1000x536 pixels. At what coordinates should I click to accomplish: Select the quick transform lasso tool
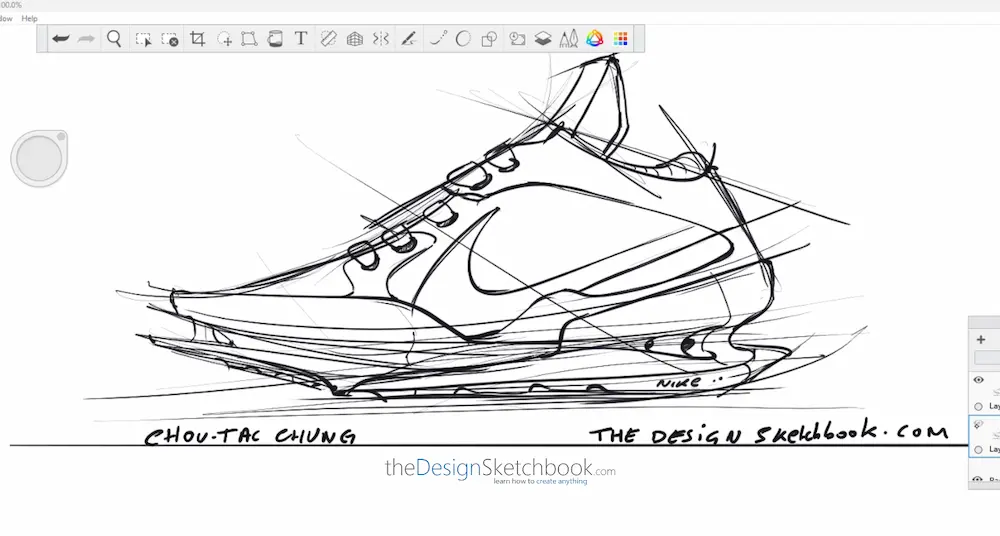point(224,40)
